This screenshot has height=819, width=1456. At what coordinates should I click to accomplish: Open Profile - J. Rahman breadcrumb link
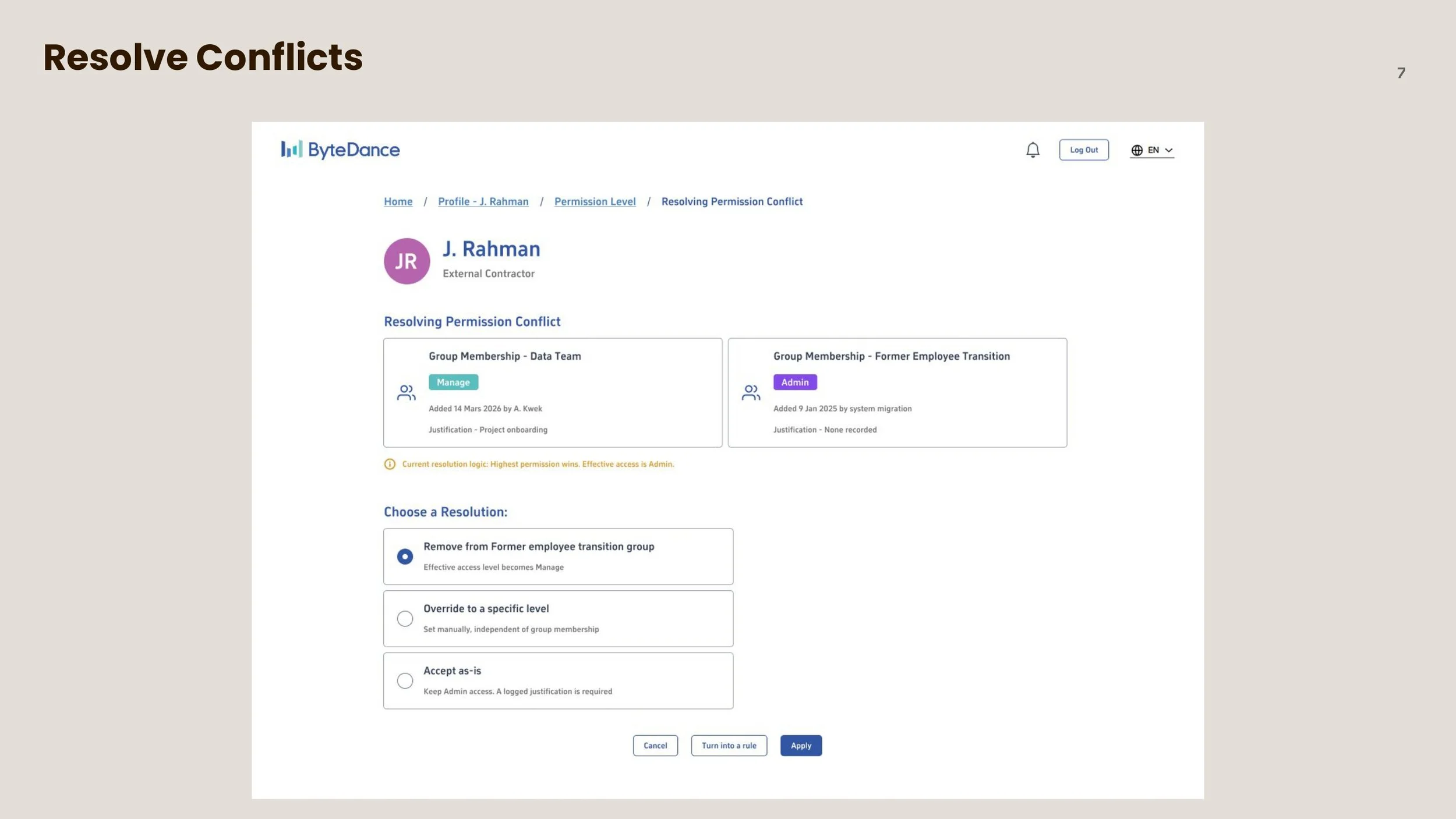pos(483,201)
